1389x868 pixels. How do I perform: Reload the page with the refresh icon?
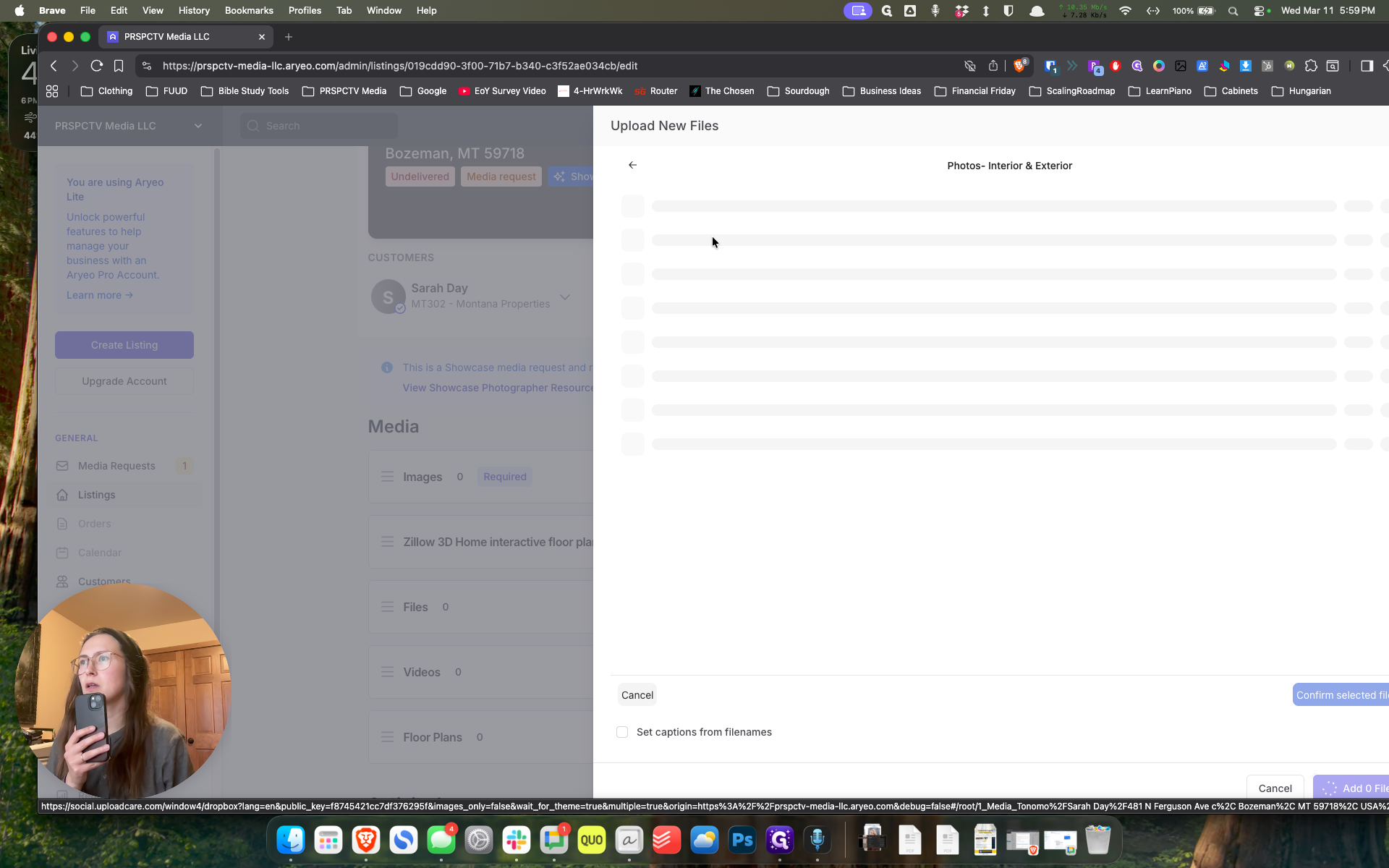96,66
